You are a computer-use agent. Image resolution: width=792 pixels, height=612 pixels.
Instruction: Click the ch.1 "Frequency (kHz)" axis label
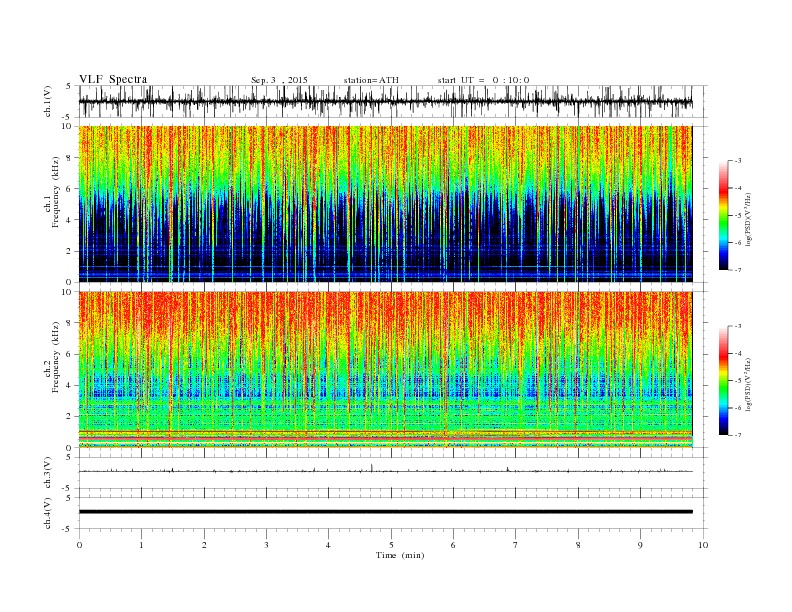point(56,192)
